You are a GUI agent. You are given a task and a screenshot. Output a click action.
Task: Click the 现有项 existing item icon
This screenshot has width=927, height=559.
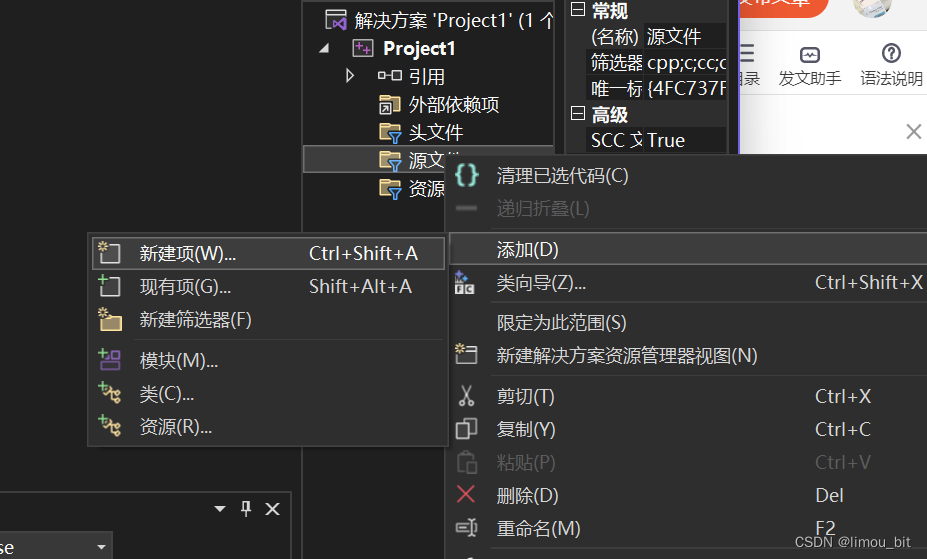pos(109,286)
